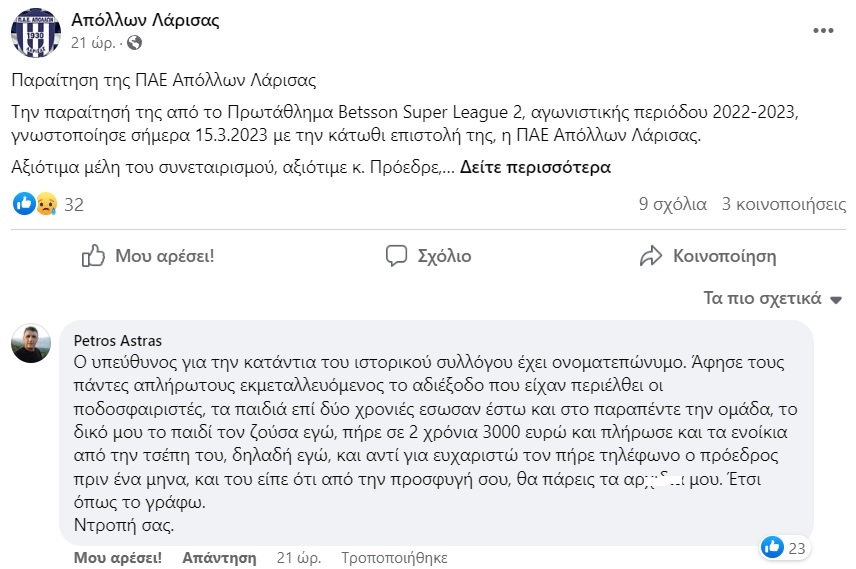The height and width of the screenshot is (569, 856).
Task: Open the 3 κοινοποιήσεις shares link
Action: [784, 204]
